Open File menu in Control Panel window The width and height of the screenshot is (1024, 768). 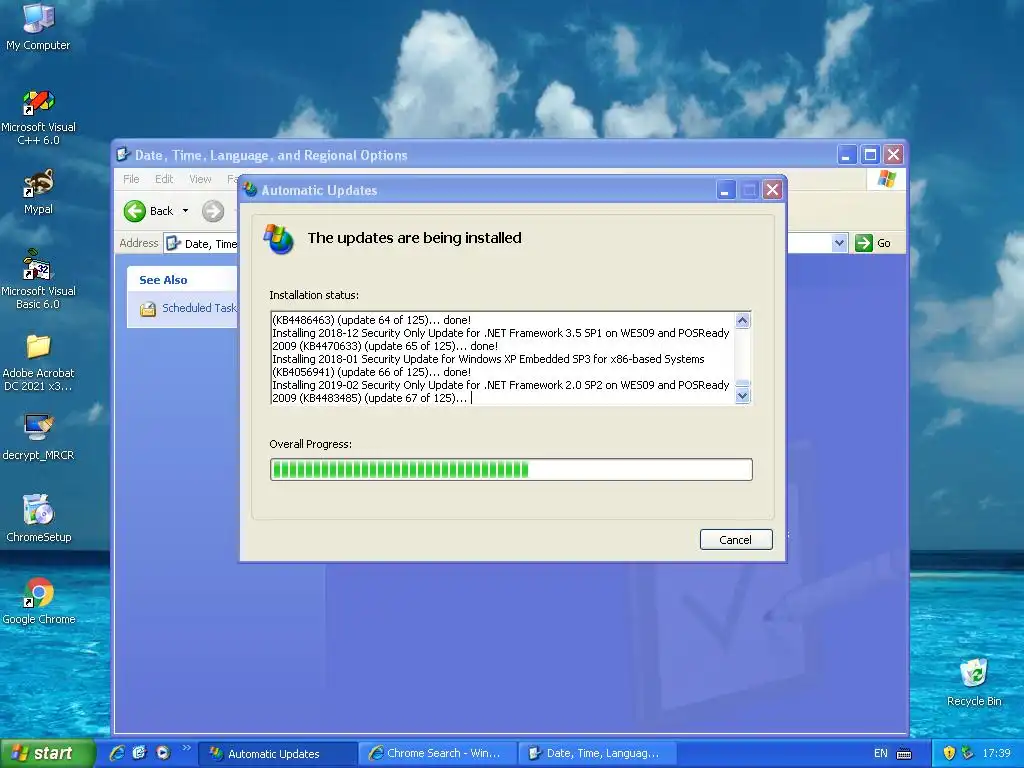pos(131,179)
